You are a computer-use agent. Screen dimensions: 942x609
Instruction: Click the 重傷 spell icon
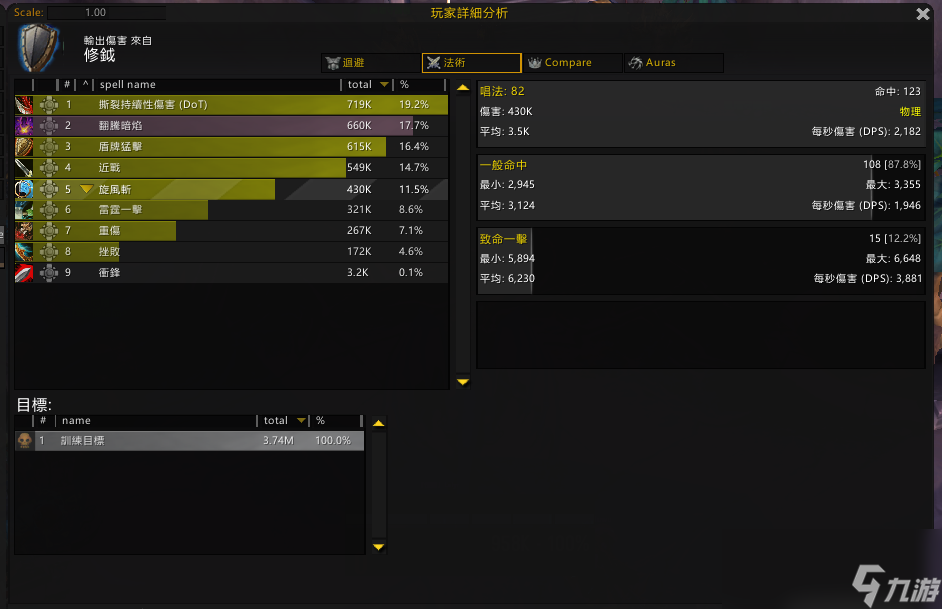tap(24, 231)
